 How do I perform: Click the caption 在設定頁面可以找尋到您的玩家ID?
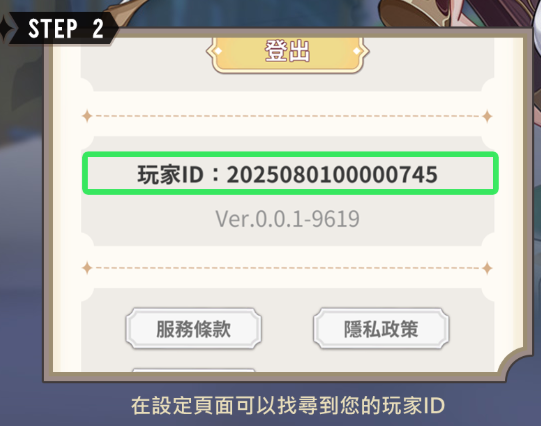pos(288,406)
